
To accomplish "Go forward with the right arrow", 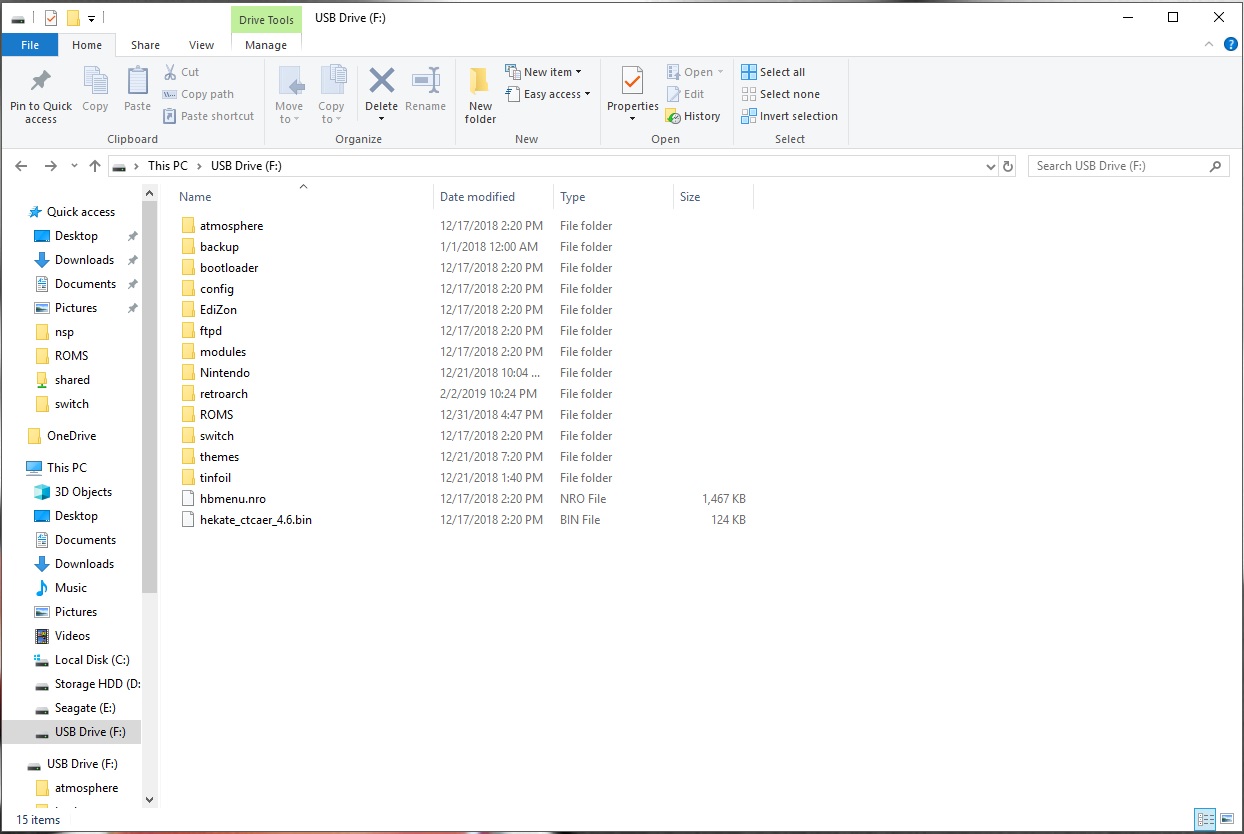I will (x=51, y=166).
